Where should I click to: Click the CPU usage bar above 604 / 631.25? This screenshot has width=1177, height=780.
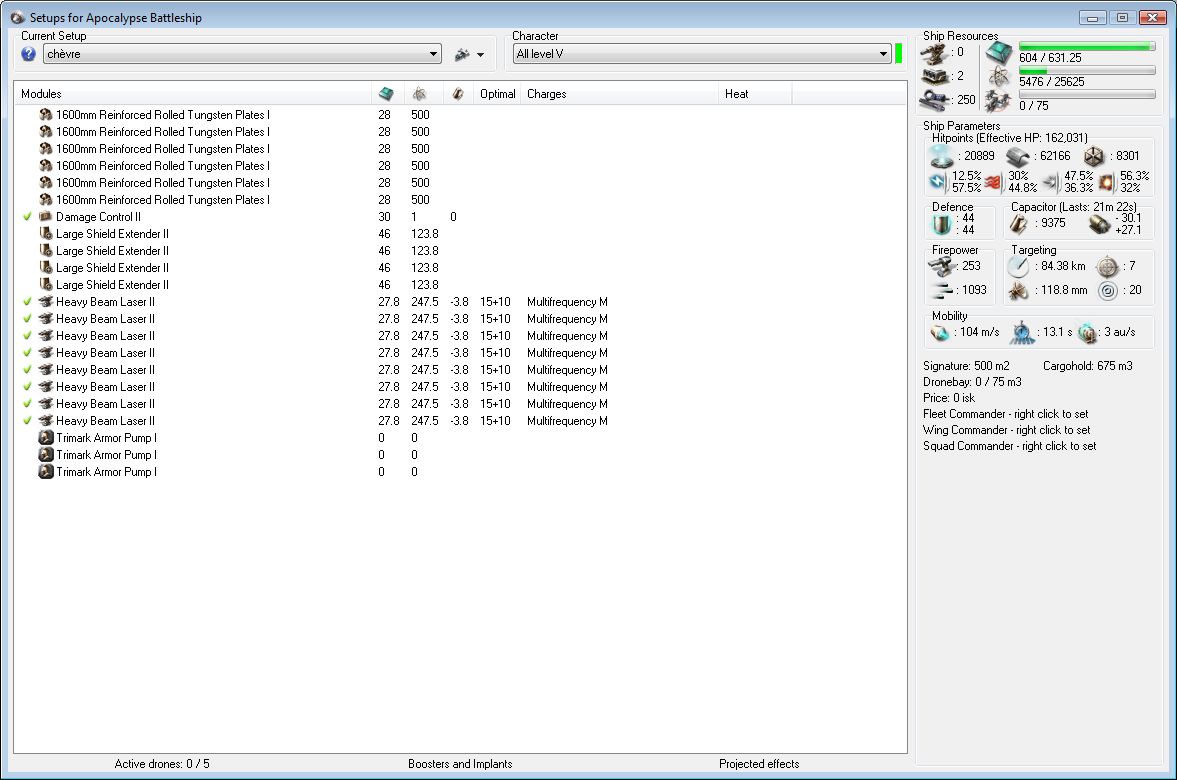click(x=1087, y=47)
